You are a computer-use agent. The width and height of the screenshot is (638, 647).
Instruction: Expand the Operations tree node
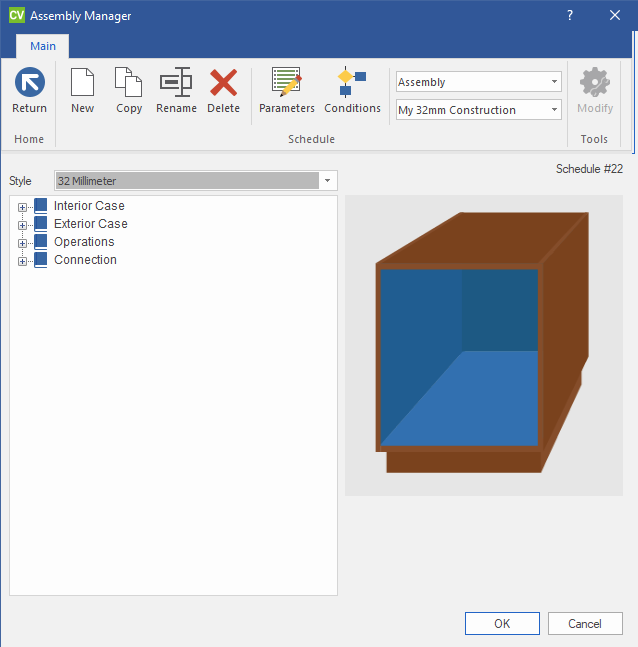(22, 243)
